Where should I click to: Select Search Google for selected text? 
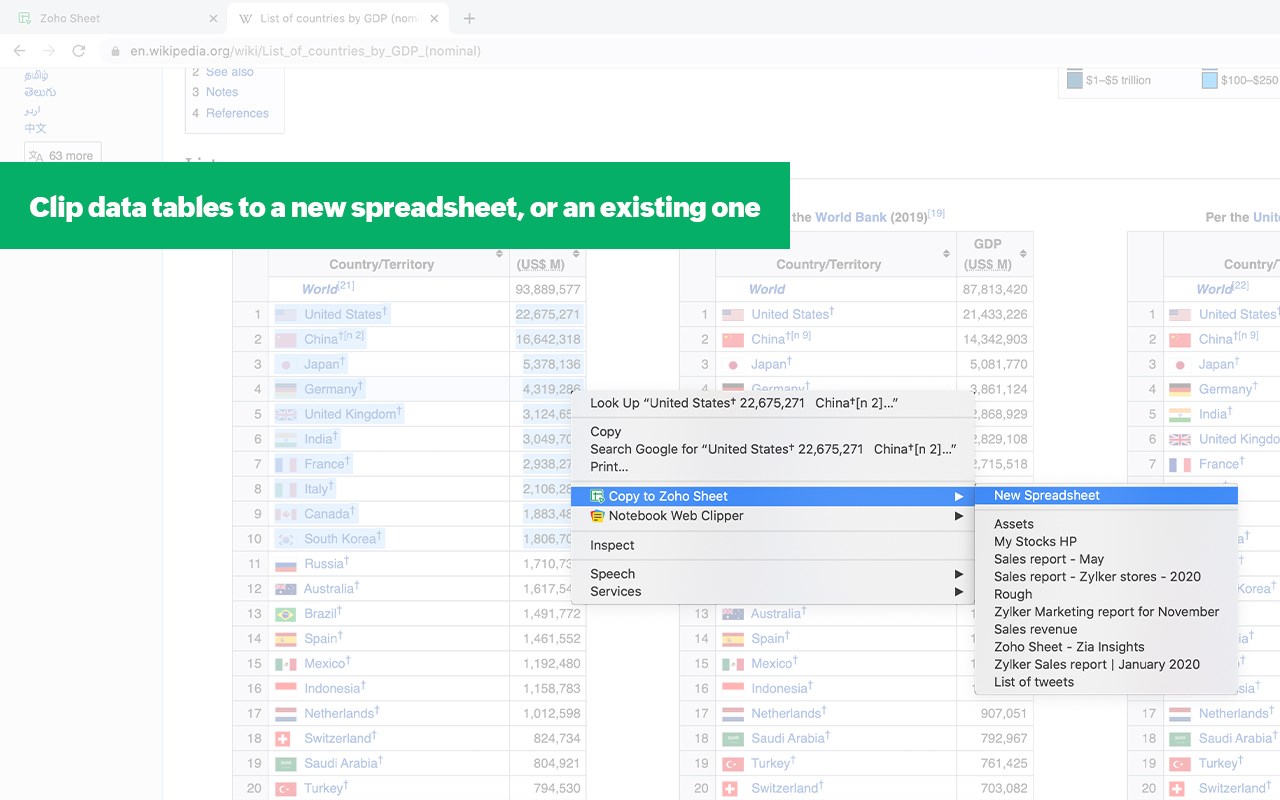[x=772, y=449]
